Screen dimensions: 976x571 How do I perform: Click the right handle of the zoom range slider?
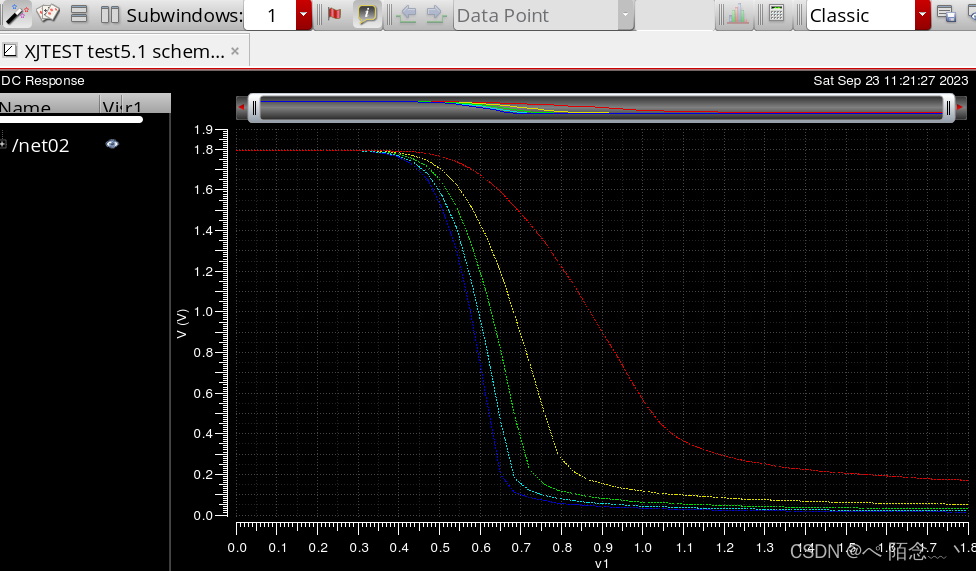(x=949, y=108)
